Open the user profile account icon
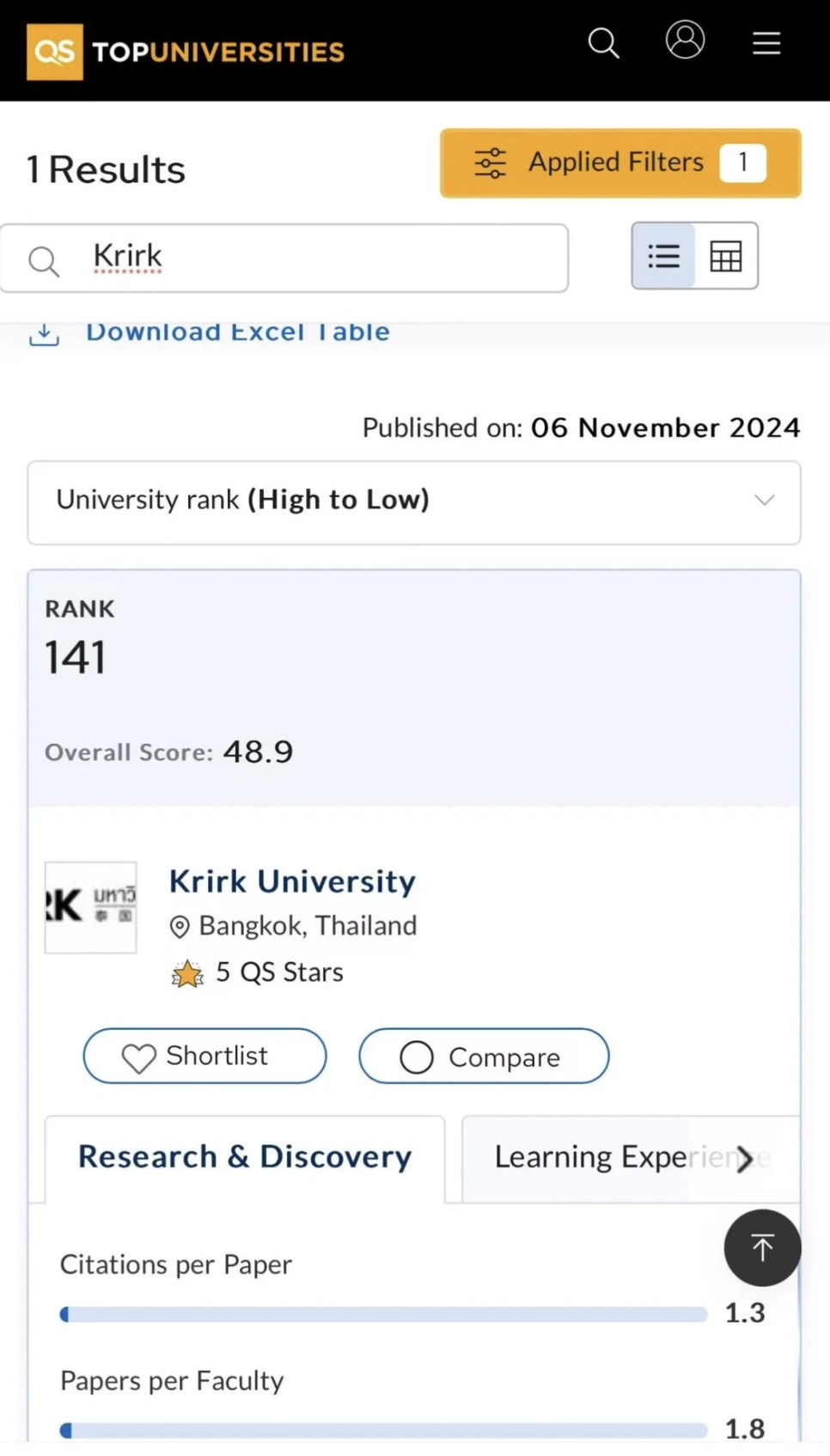The width and height of the screenshot is (830, 1456). point(685,40)
